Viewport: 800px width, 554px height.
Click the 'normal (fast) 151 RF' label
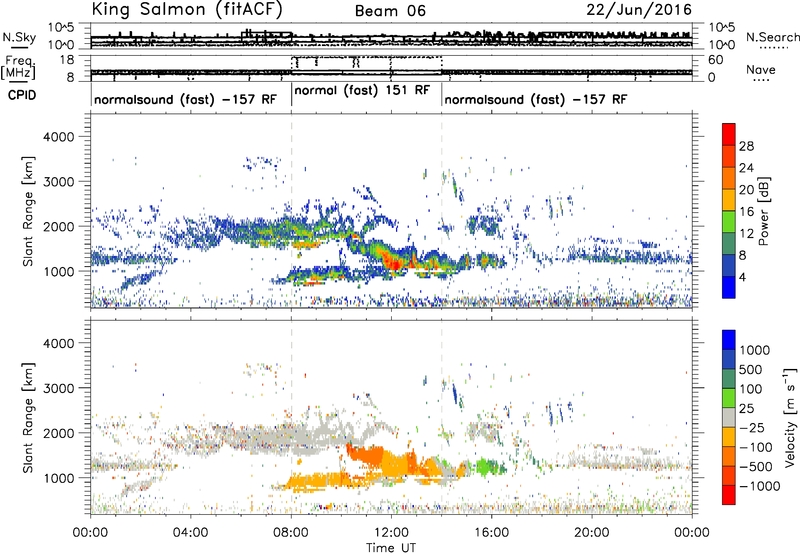[x=362, y=90]
